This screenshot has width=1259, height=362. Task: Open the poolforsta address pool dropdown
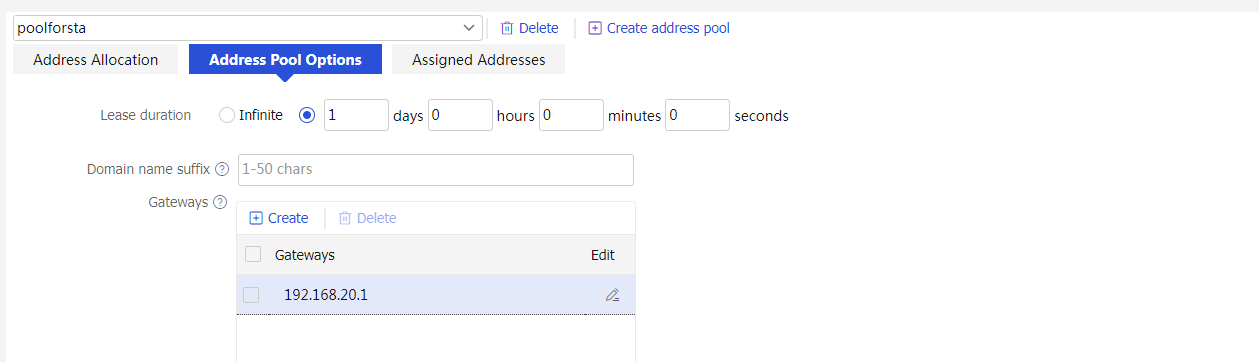(248, 28)
